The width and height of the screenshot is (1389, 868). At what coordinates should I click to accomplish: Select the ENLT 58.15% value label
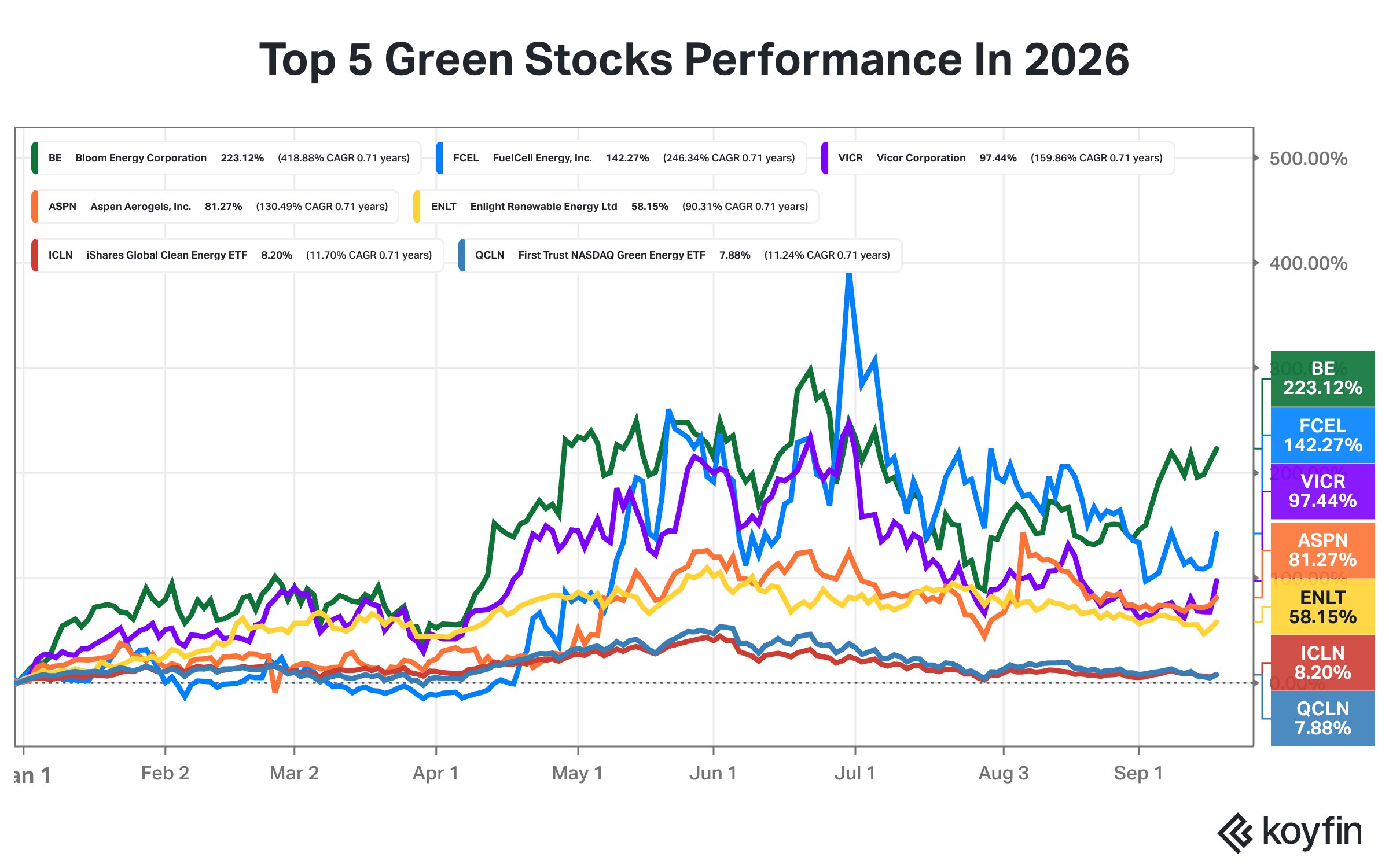(x=1322, y=607)
